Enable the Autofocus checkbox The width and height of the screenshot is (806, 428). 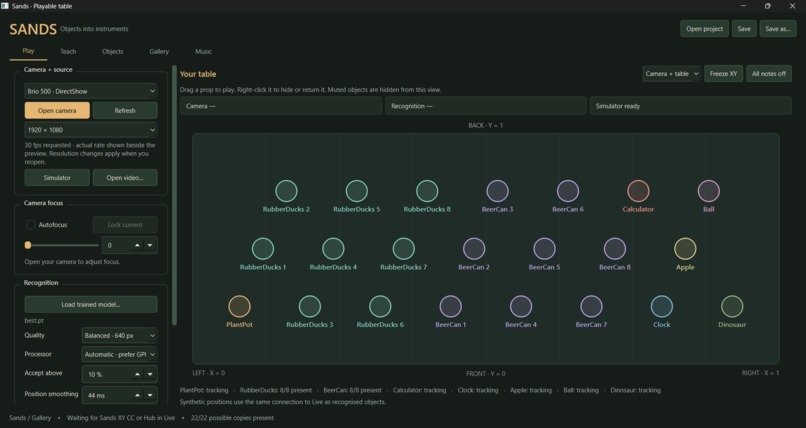click(31, 225)
